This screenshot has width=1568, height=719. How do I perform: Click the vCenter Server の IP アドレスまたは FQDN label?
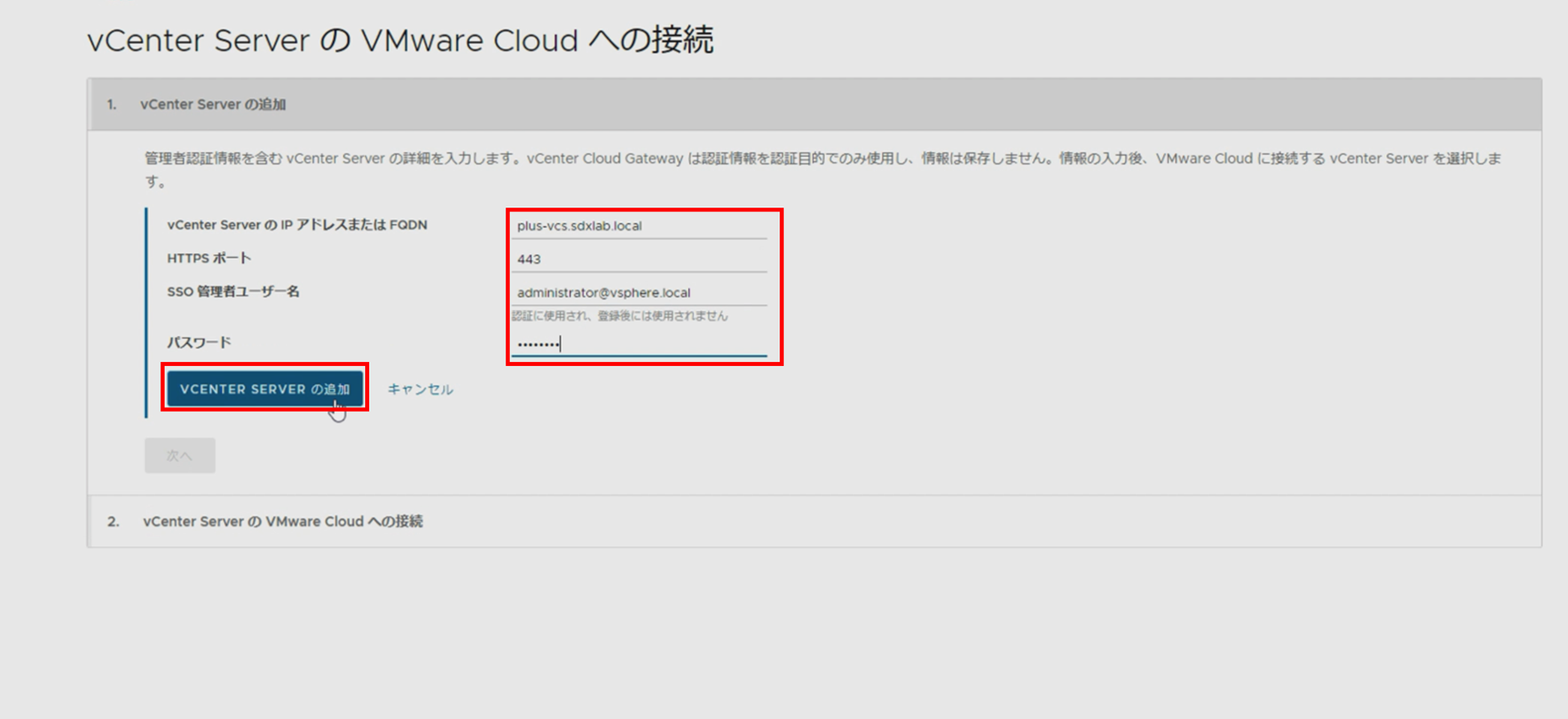point(297,225)
